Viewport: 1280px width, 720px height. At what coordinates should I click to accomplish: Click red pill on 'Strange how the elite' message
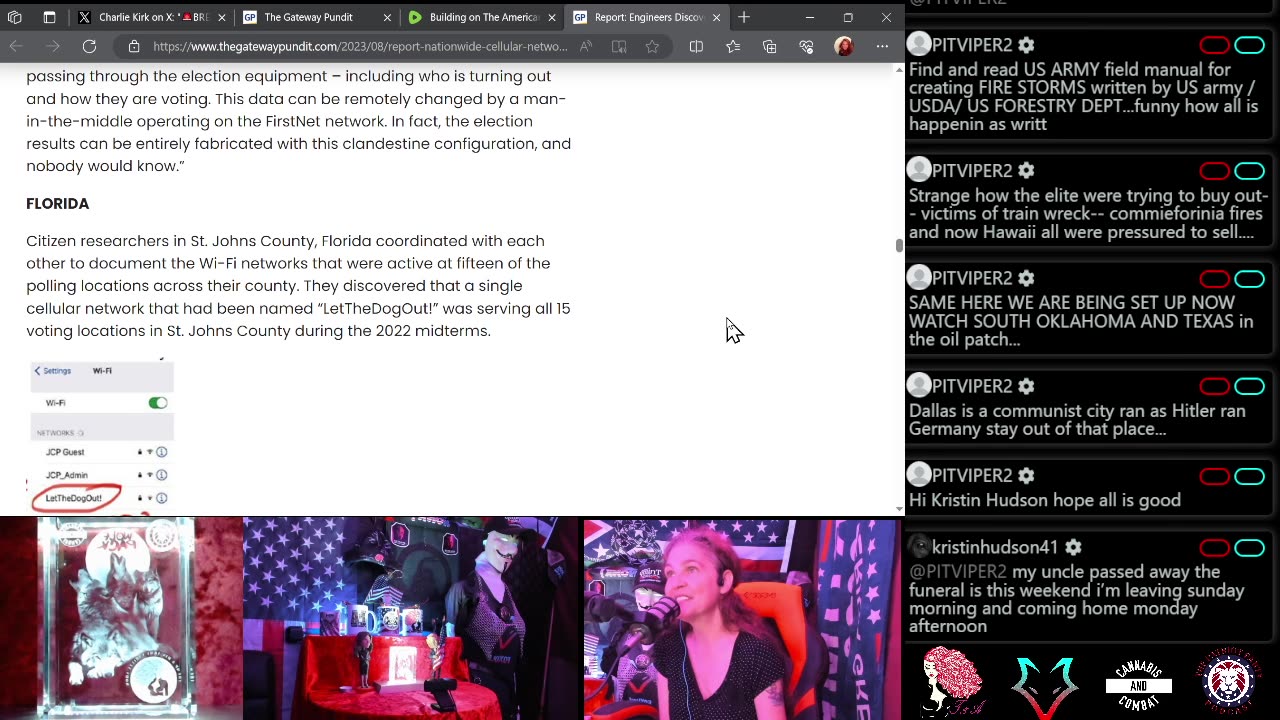1214,171
